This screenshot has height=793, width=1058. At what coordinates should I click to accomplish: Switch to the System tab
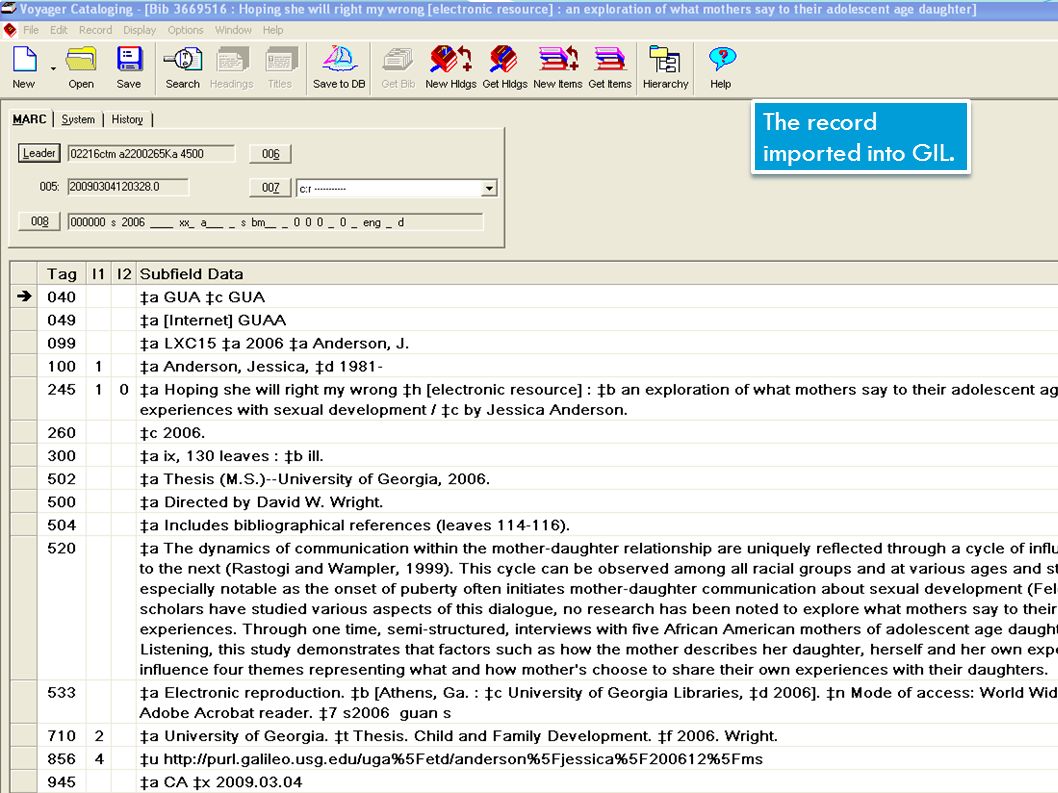click(x=78, y=119)
